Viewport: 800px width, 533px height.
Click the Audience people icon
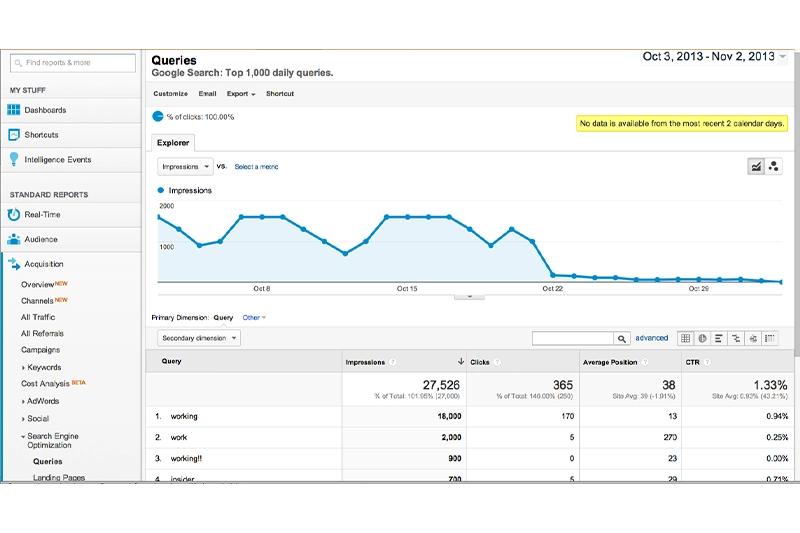(x=14, y=239)
